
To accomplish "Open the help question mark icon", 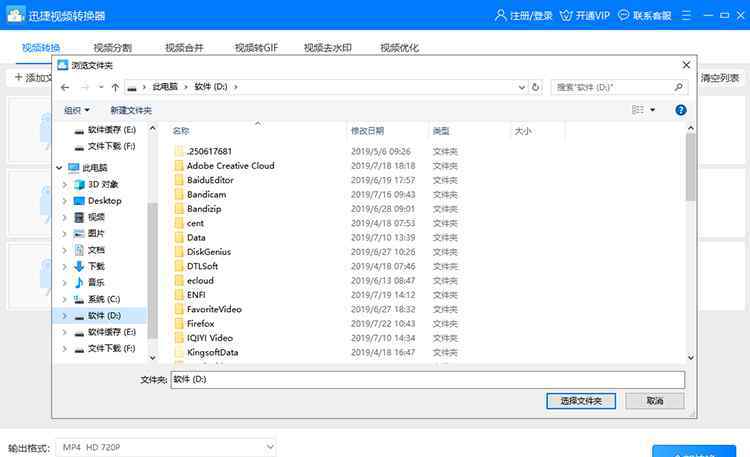I will pos(681,110).
